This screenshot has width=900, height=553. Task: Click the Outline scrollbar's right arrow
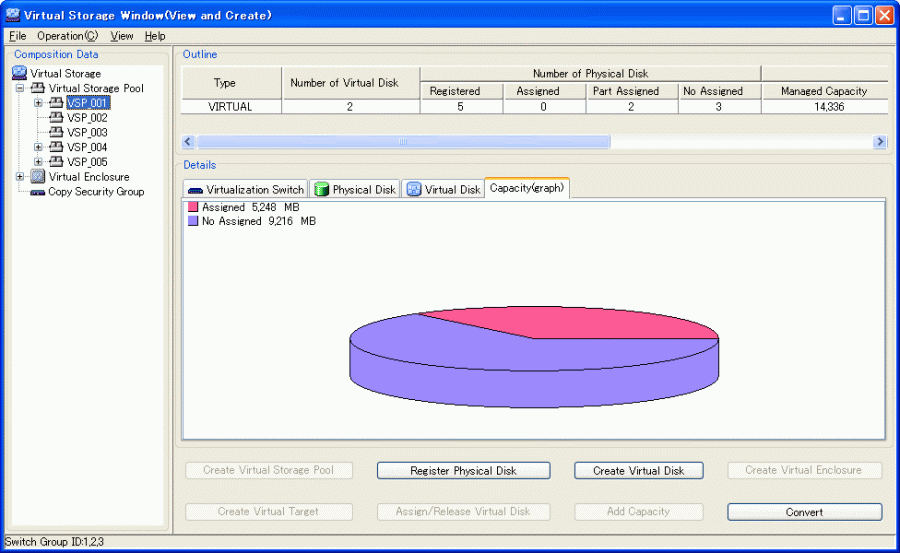880,142
